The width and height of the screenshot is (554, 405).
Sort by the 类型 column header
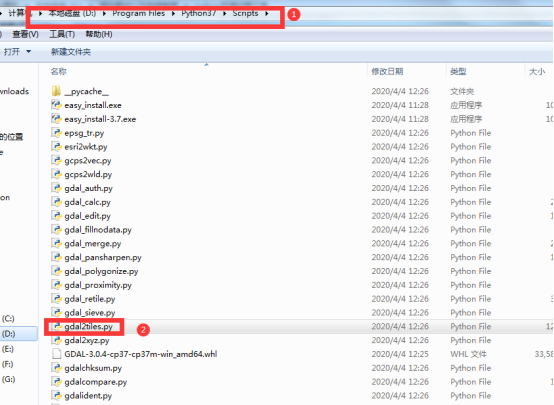(458, 71)
